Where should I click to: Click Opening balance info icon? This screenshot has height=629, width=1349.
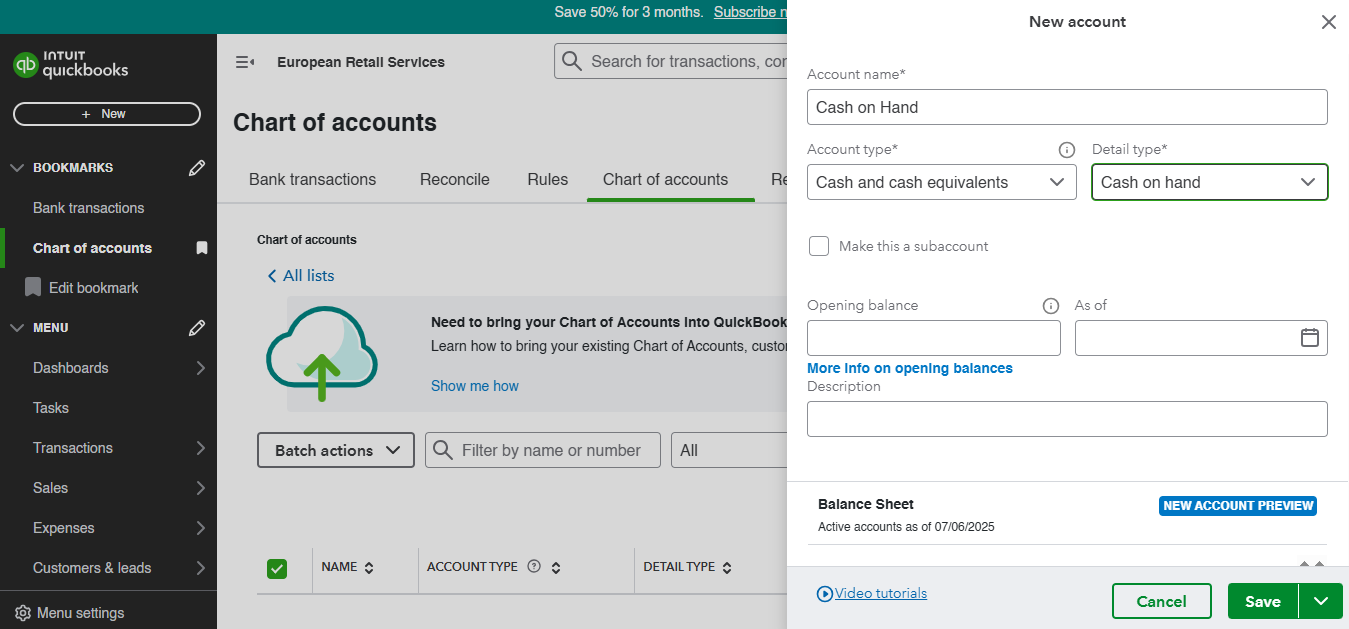point(1051,306)
